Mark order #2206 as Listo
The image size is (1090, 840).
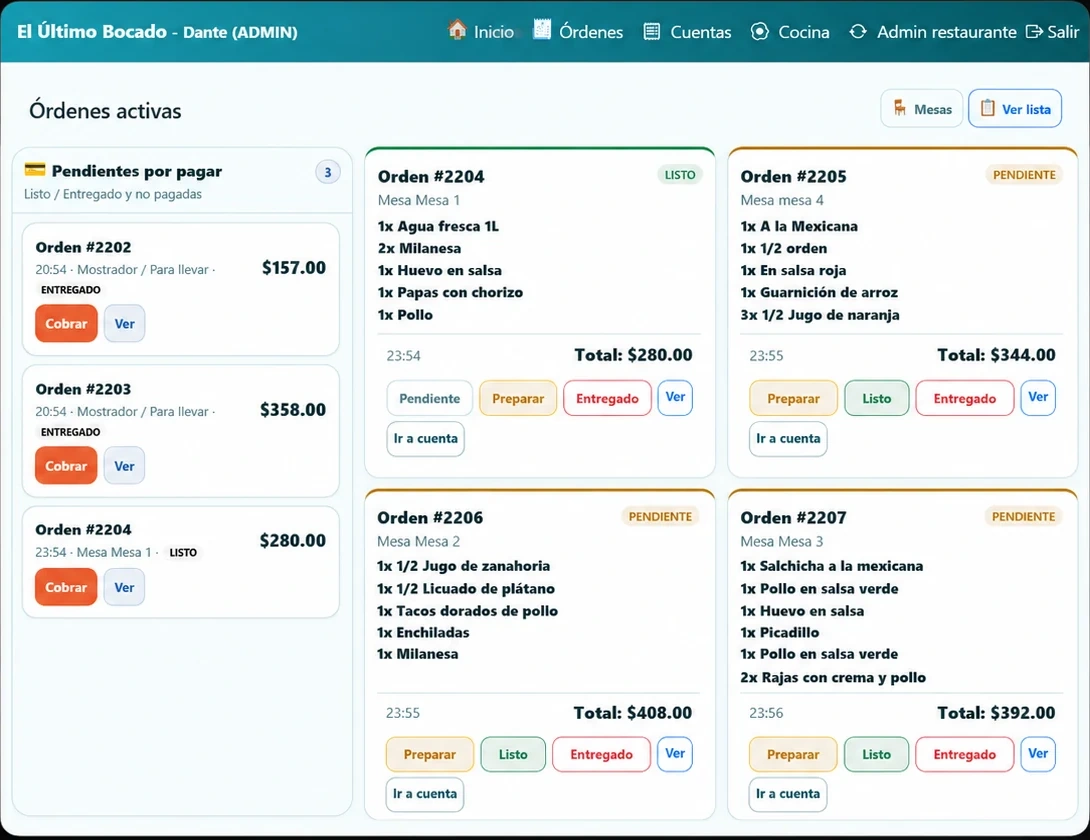click(513, 754)
